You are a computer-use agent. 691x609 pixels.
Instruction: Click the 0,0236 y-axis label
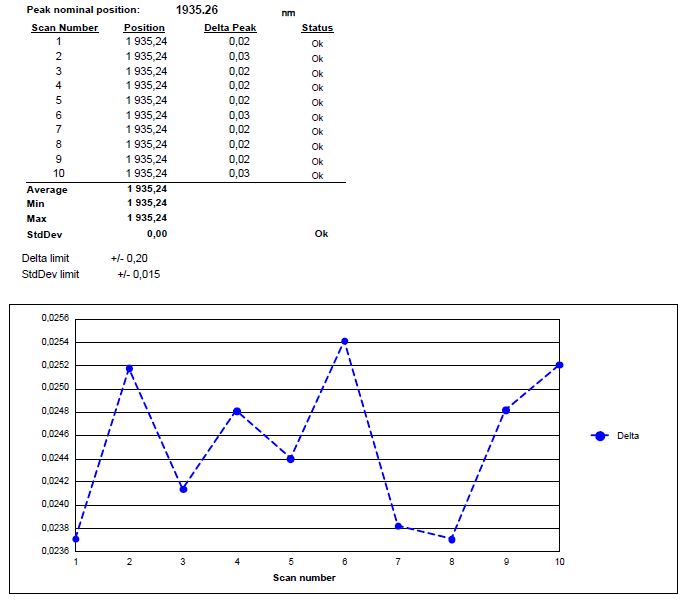[55, 551]
